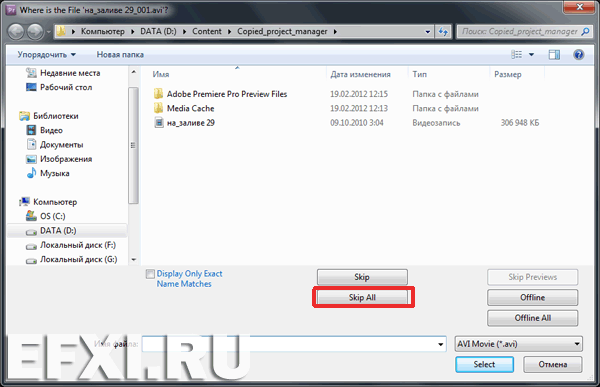600x387 pixels.
Task: Click the 09.10.2010 3:04 date cell
Action: pos(357,123)
